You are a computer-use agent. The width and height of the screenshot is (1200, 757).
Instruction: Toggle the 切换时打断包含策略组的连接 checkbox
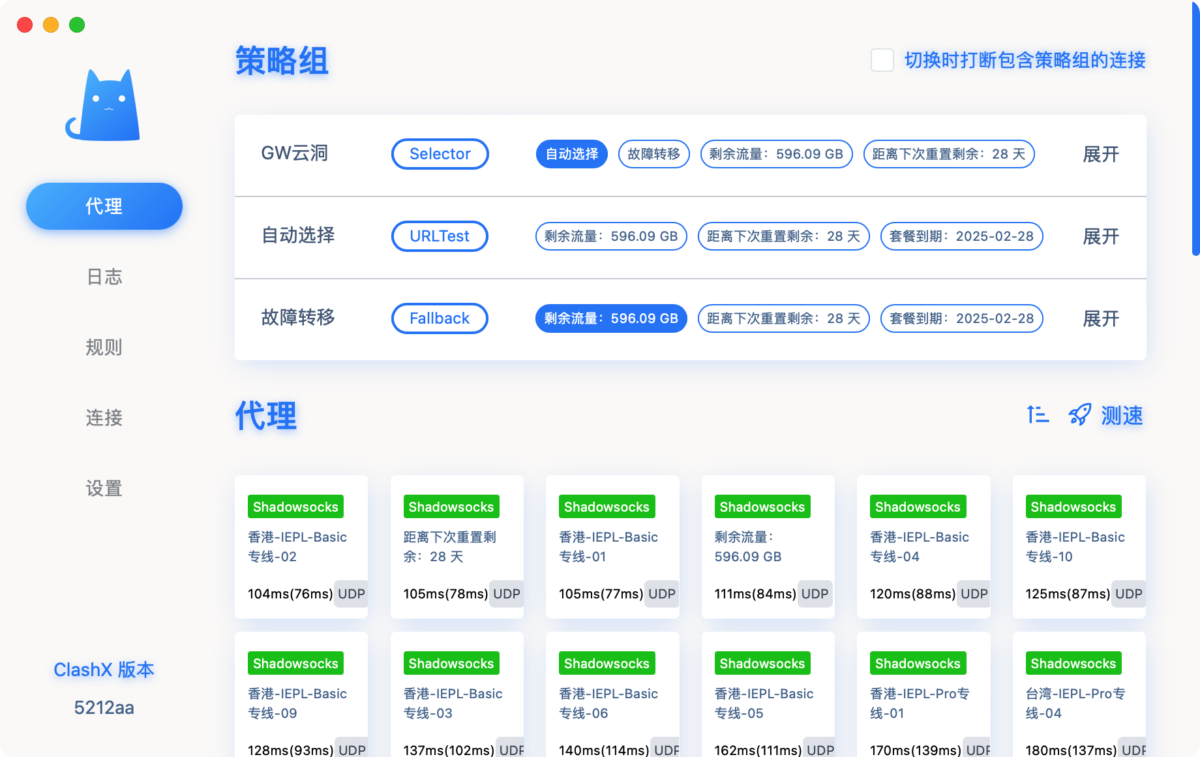click(882, 60)
